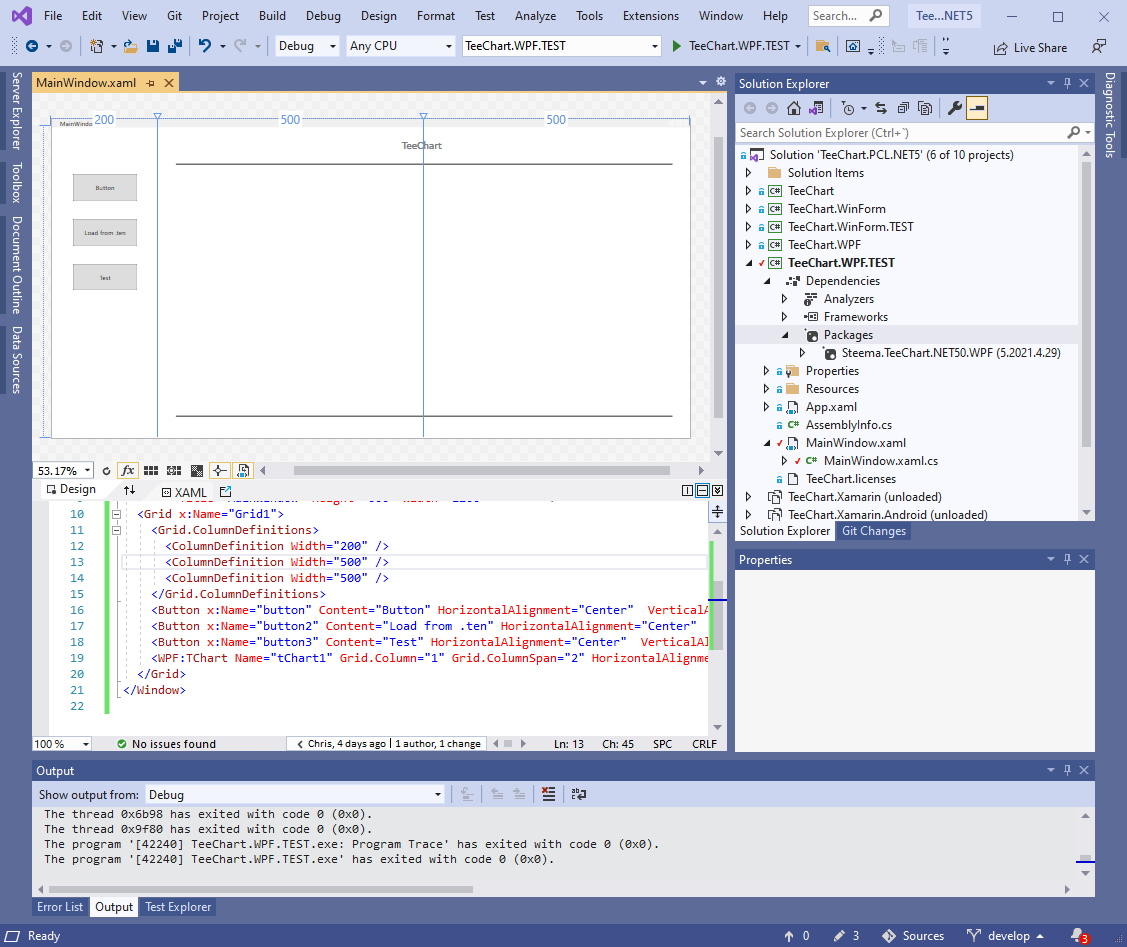This screenshot has width=1127, height=947.
Task: Collapse the XAML pane with the chevron icon
Action: click(717, 491)
